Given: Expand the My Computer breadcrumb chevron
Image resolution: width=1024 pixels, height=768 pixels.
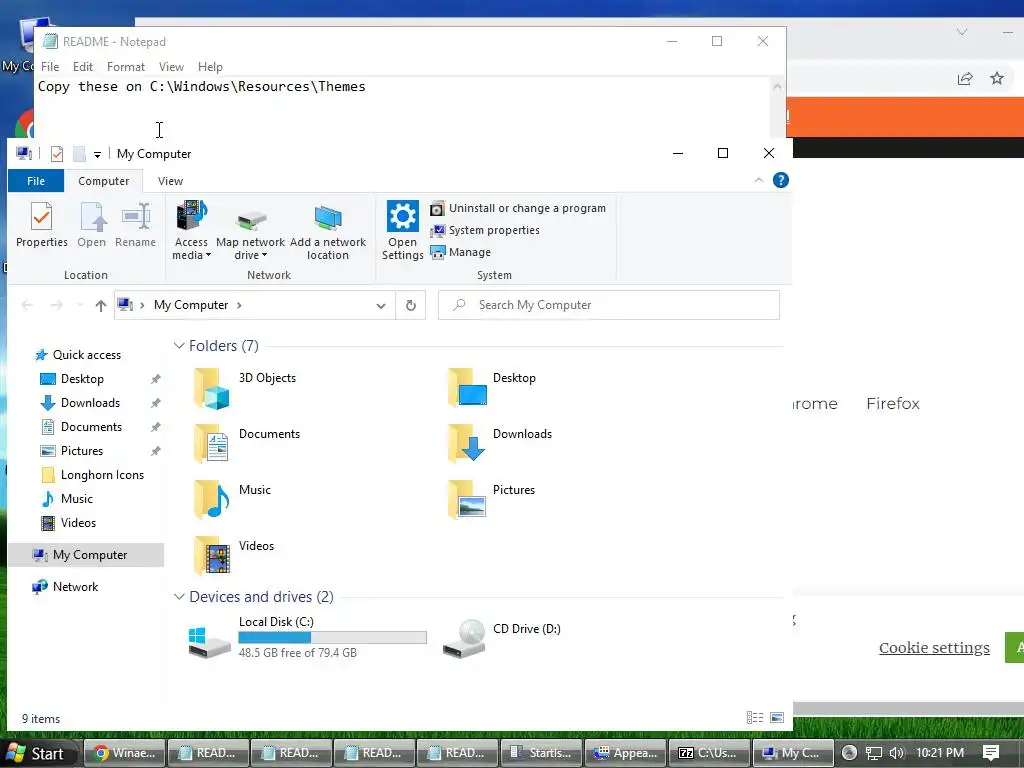Looking at the screenshot, I should 239,305.
